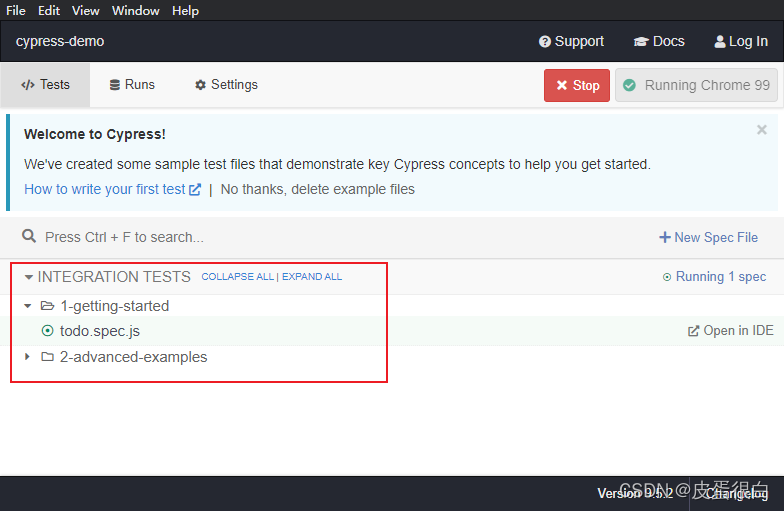Open the Running Chrome 99 browser selector
The width and height of the screenshot is (784, 511).
tap(696, 86)
